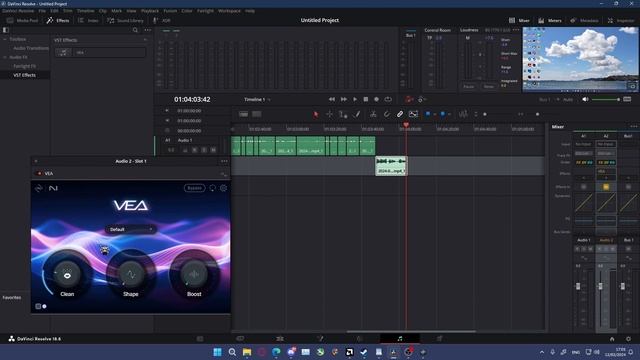The width and height of the screenshot is (640, 360).
Task: Open the Workspace menu
Action: point(229,11)
